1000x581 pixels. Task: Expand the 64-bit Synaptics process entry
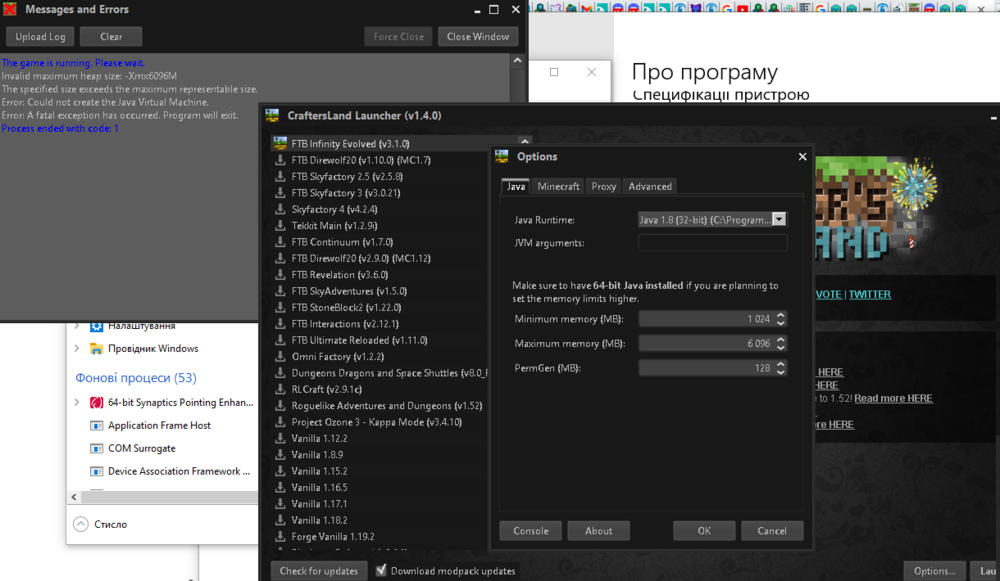click(77, 402)
